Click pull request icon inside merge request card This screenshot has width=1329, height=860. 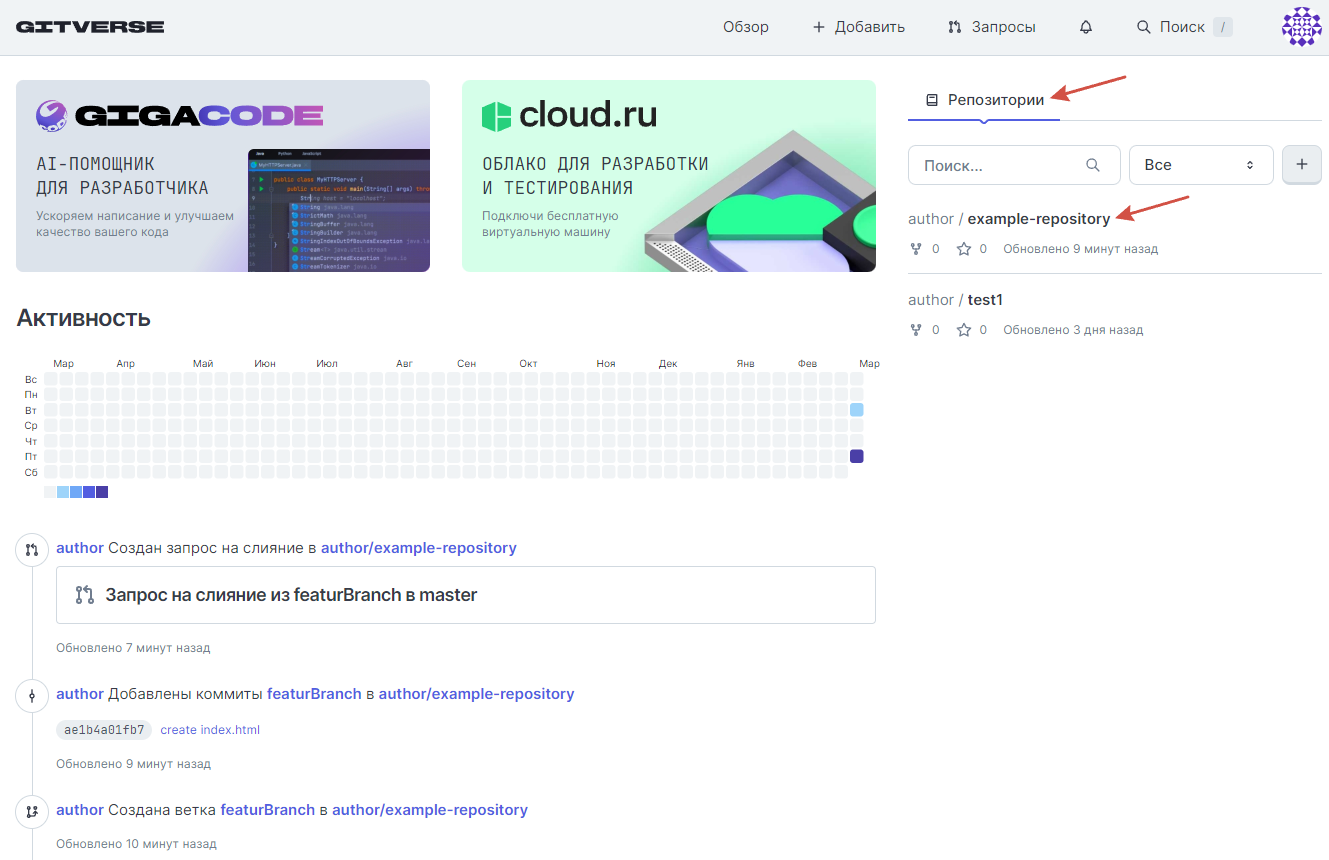(85, 595)
